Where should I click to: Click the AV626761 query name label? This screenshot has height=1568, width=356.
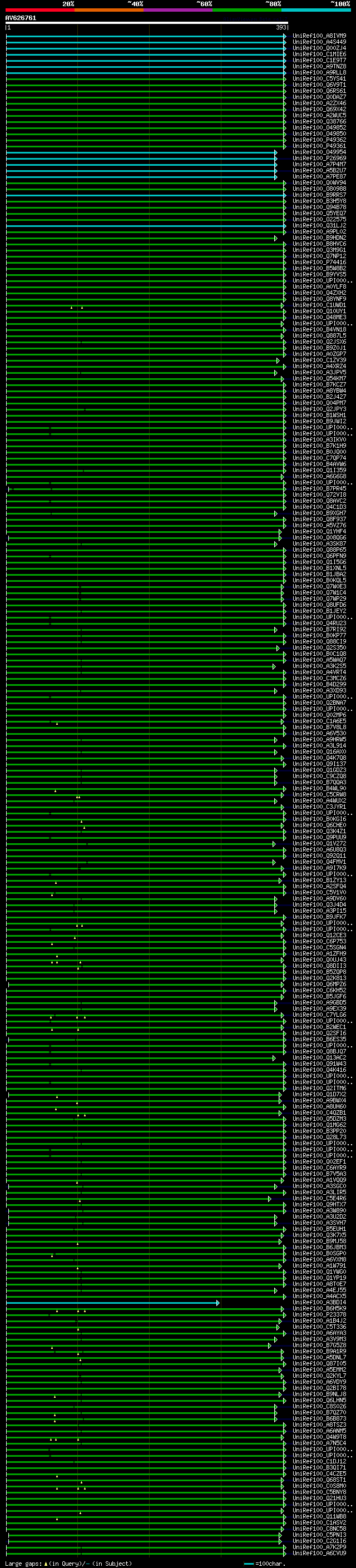21,18
